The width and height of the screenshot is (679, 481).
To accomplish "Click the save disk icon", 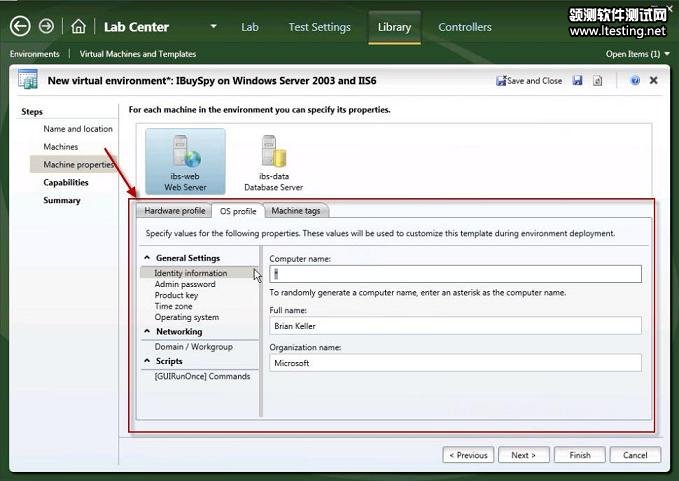I will pyautogui.click(x=578, y=80).
